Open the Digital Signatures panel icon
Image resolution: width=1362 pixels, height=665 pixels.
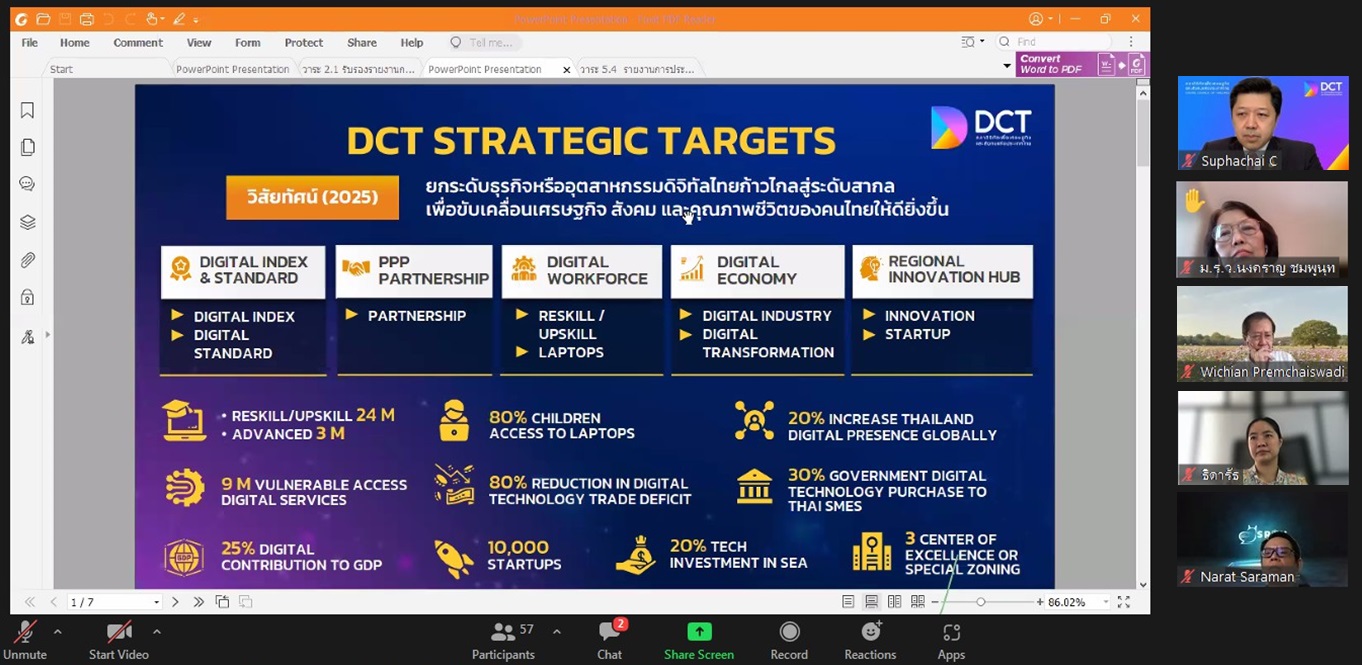(27, 337)
